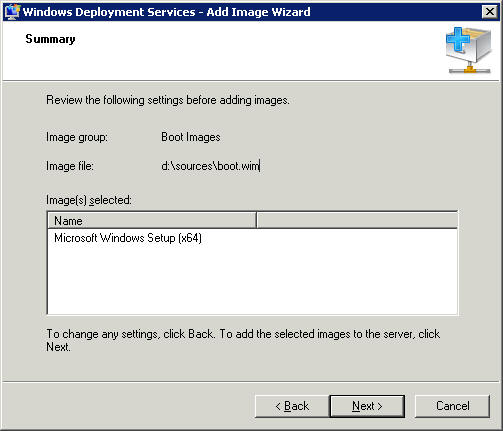This screenshot has height=431, width=503.
Task: Go back with the Back button
Action: click(292, 406)
